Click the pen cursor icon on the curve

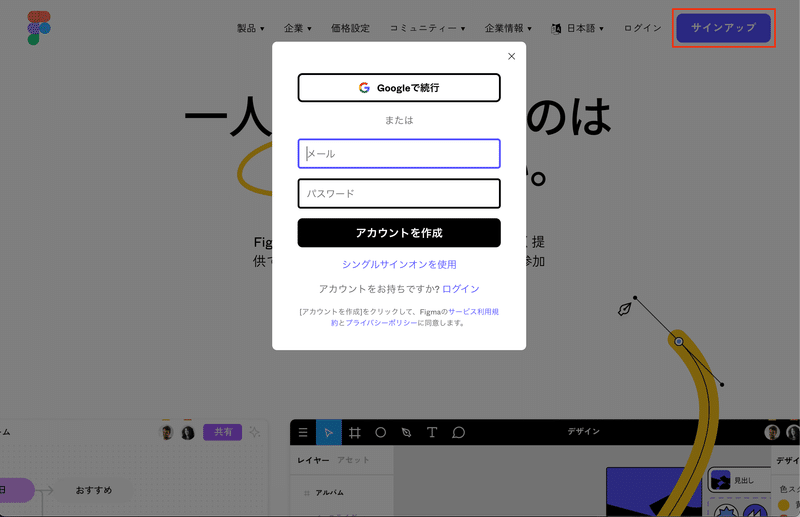[x=624, y=309]
